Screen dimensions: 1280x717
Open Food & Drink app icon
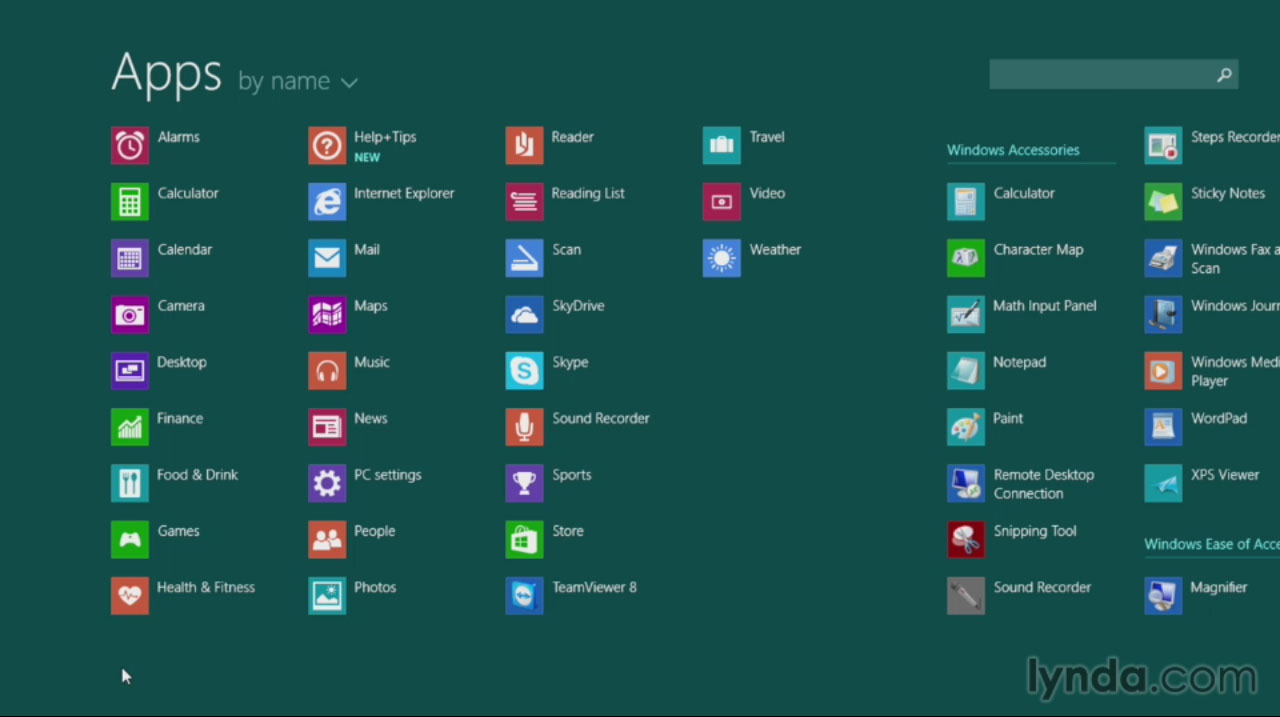[130, 483]
